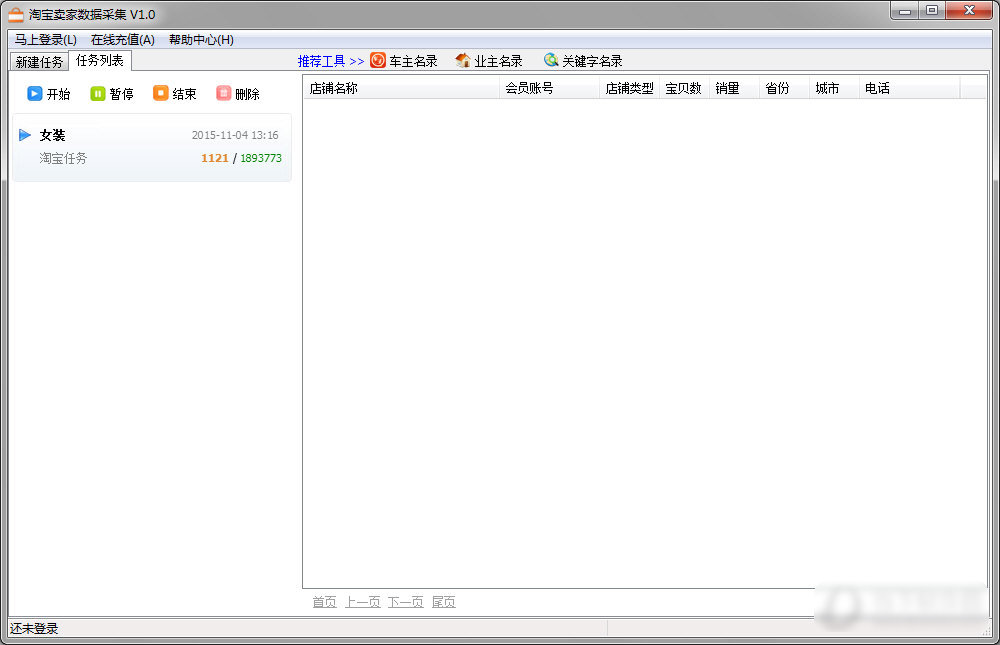Open the 车主名录 tool icon
1000x645 pixels.
pos(378,60)
